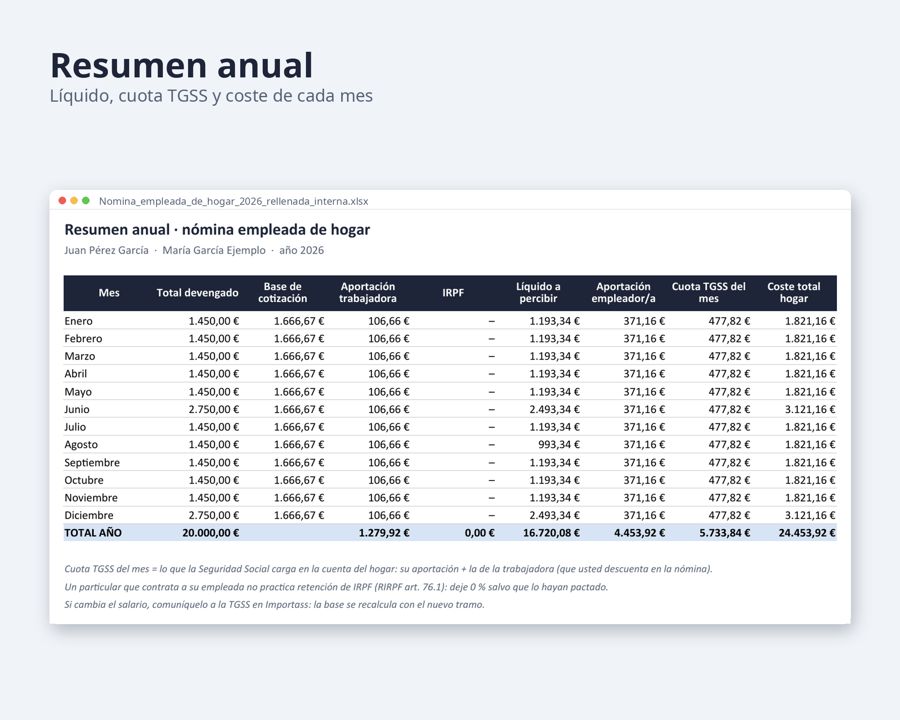The width and height of the screenshot is (900, 720).
Task: Click the "Mayo" row label
Action: coord(78,392)
